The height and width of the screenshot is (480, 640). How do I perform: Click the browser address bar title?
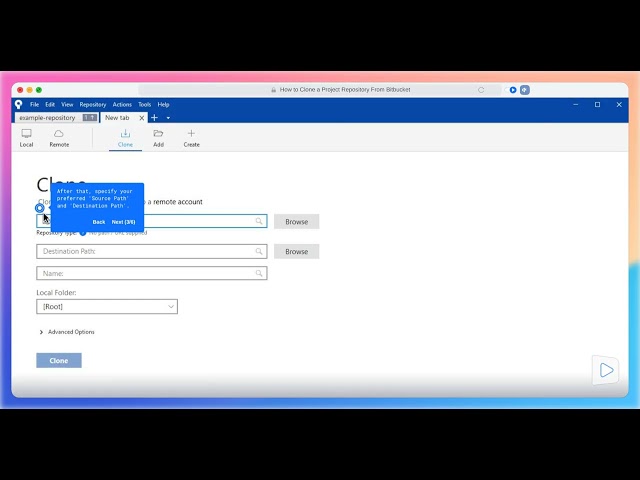pos(345,90)
